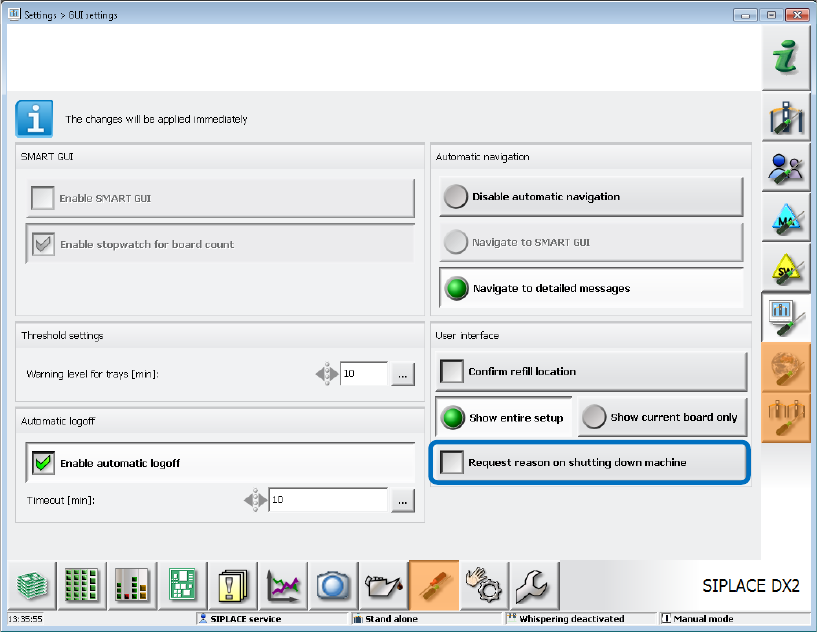Open the stacked green boards icon
The width and height of the screenshot is (817, 632).
pos(32,585)
